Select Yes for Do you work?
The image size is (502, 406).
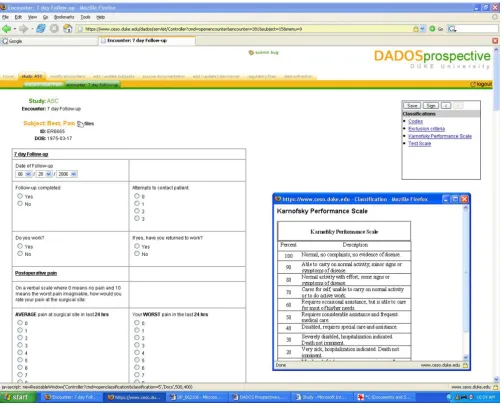coord(20,246)
